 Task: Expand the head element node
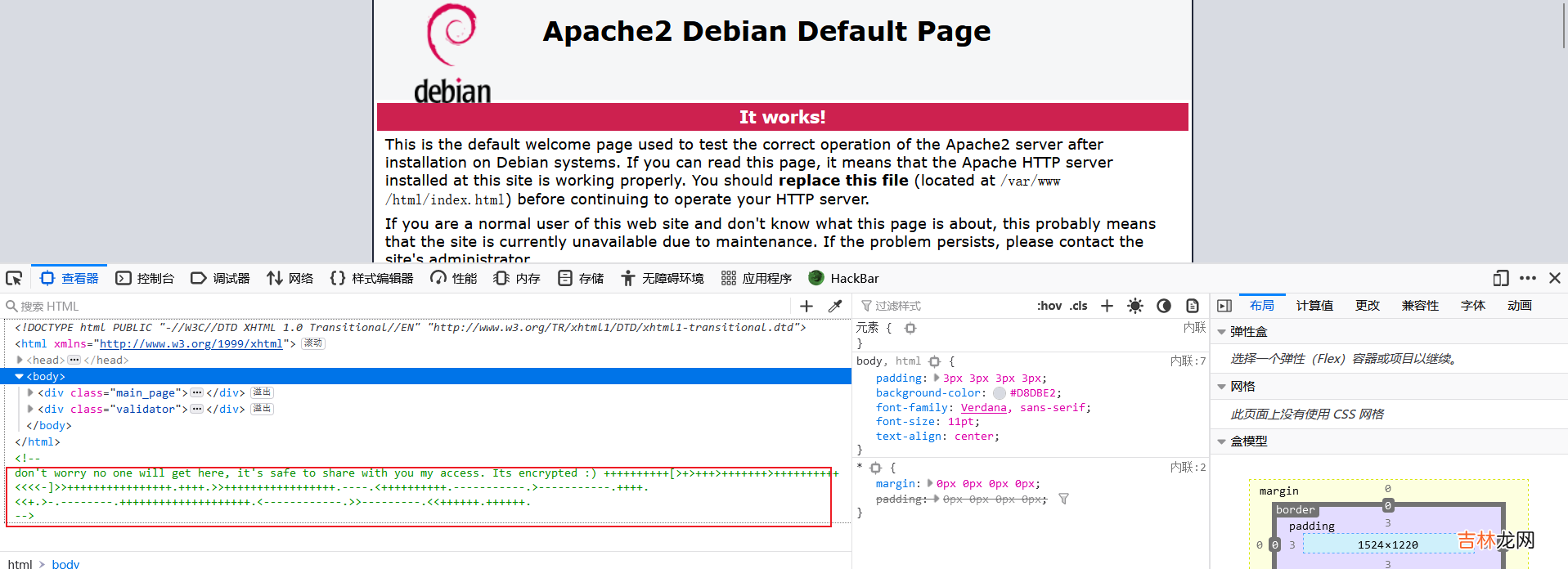(x=20, y=360)
